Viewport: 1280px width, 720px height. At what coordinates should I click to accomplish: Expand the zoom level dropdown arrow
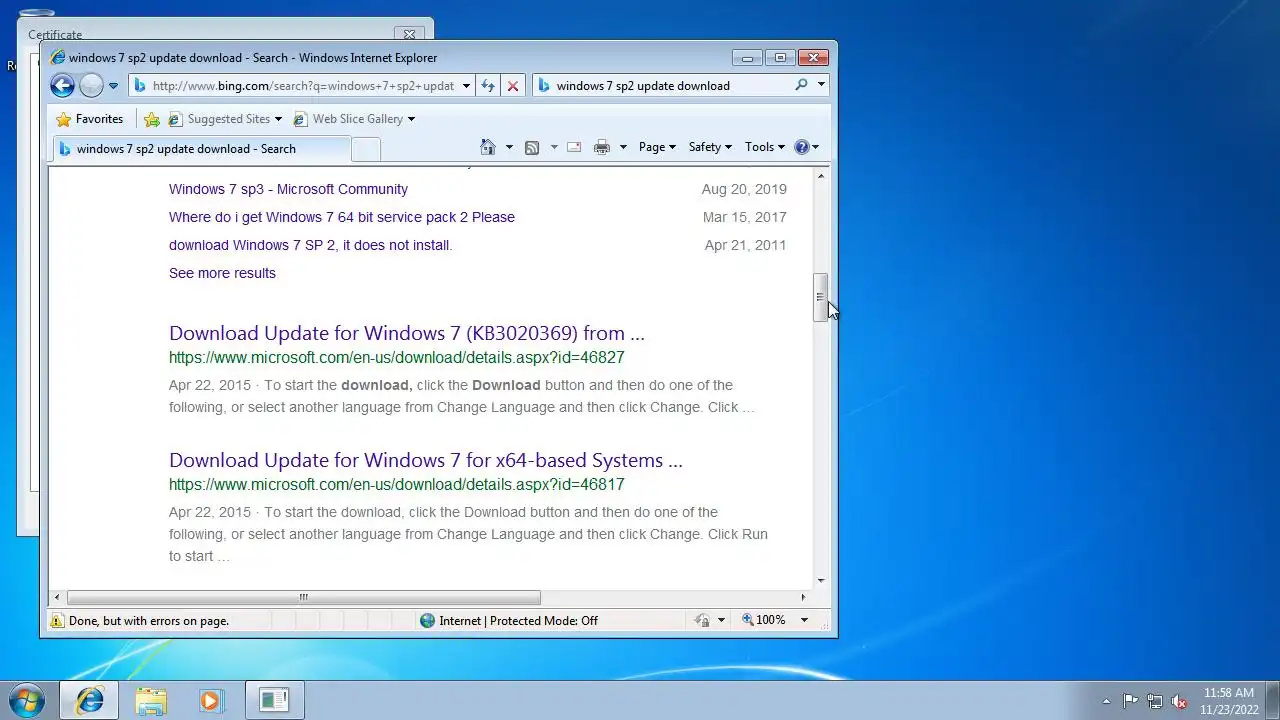pyautogui.click(x=803, y=621)
